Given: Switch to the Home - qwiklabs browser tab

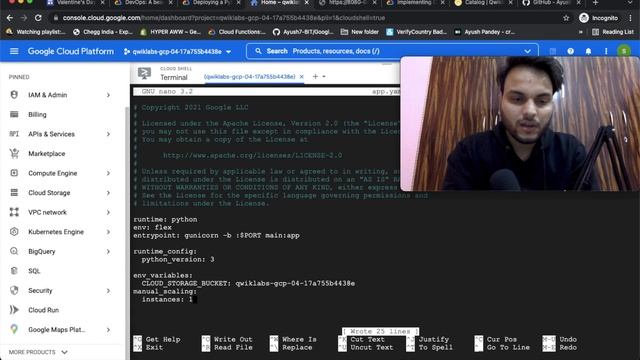Looking at the screenshot, I should coord(280,3).
